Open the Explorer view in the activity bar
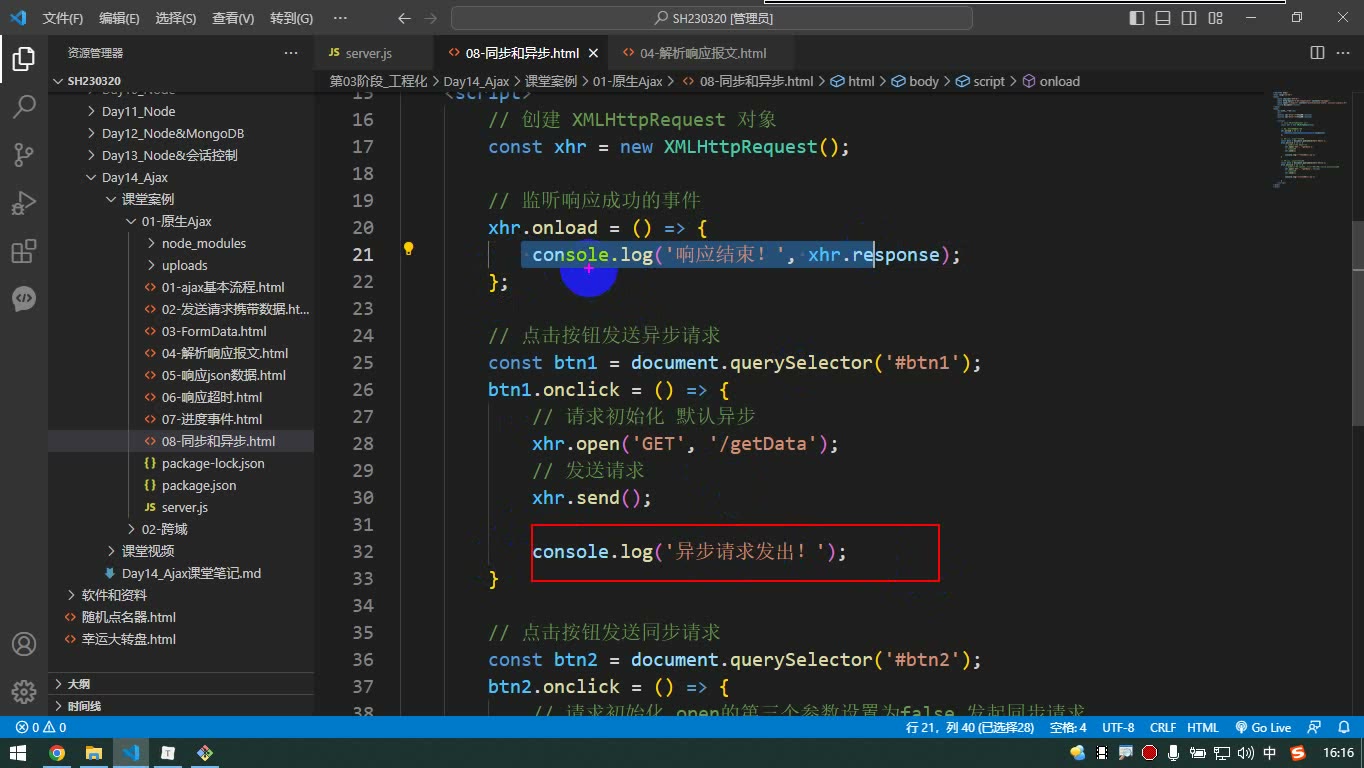This screenshot has height=768, width=1364. pos(24,60)
